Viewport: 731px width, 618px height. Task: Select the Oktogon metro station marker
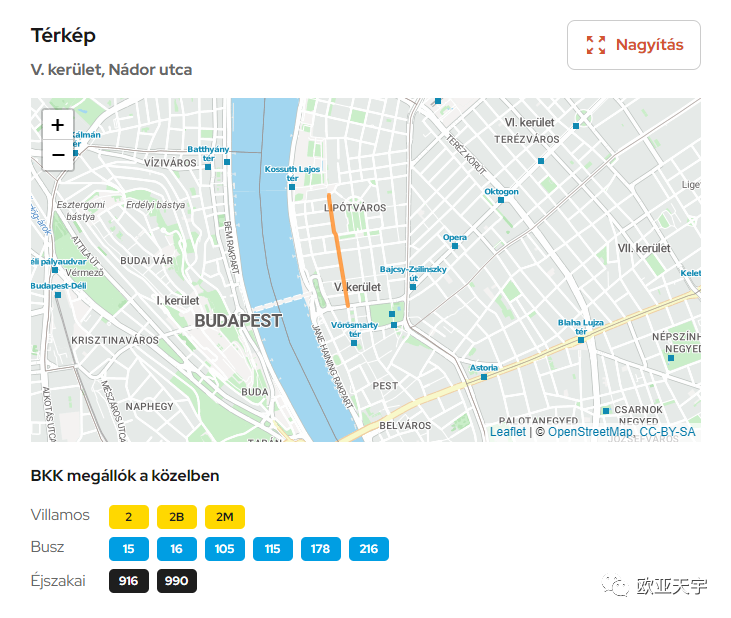pos(501,200)
